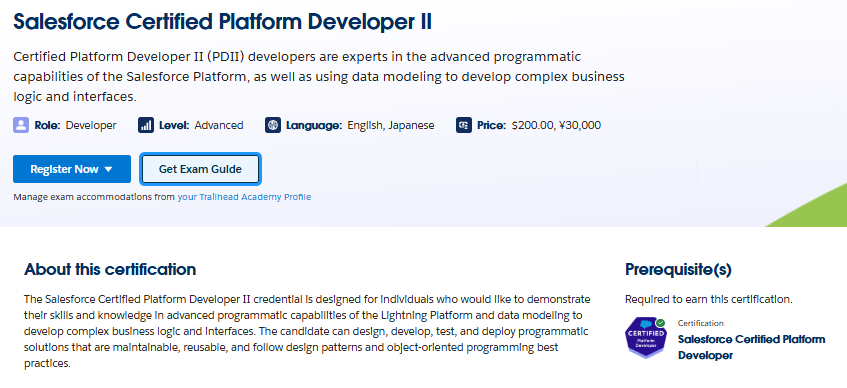Screen dimensions: 847x388
Task: Open the Register Now dropdown
Action: click(x=72, y=169)
